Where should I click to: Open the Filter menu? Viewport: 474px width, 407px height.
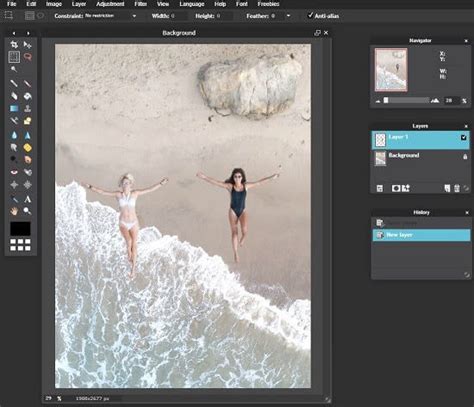(x=141, y=4)
